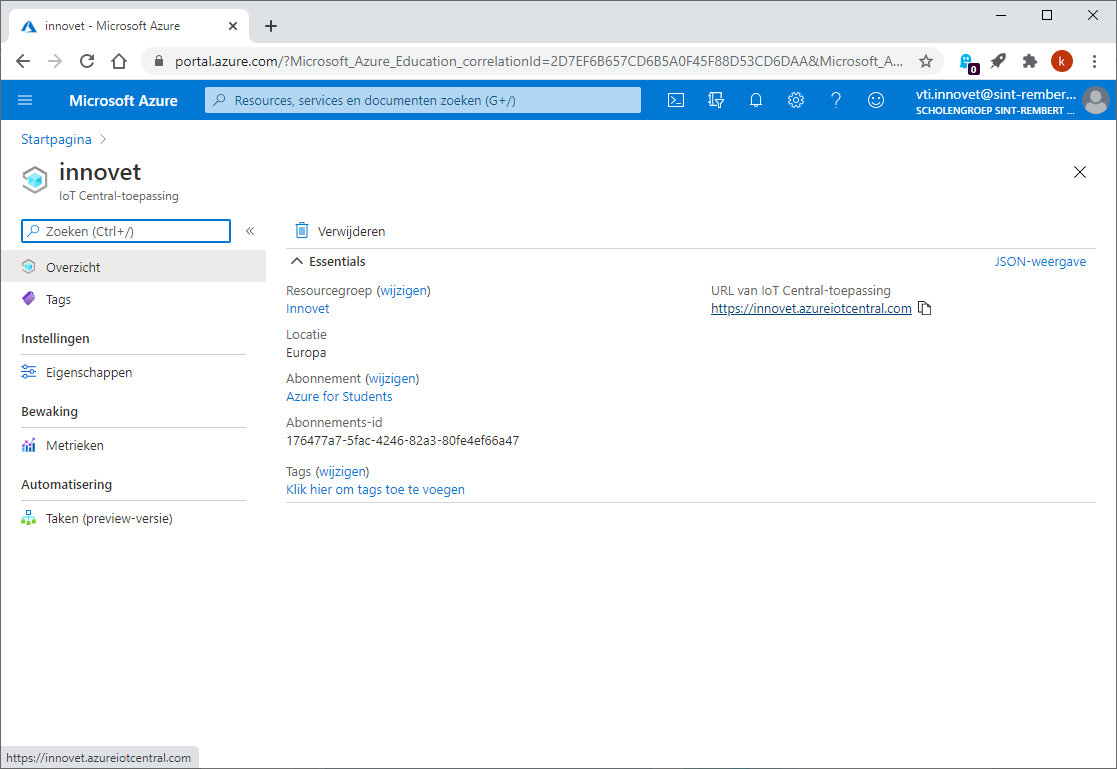Click the Verwijderen trash icon
Image resolution: width=1117 pixels, height=769 pixels.
(x=302, y=230)
